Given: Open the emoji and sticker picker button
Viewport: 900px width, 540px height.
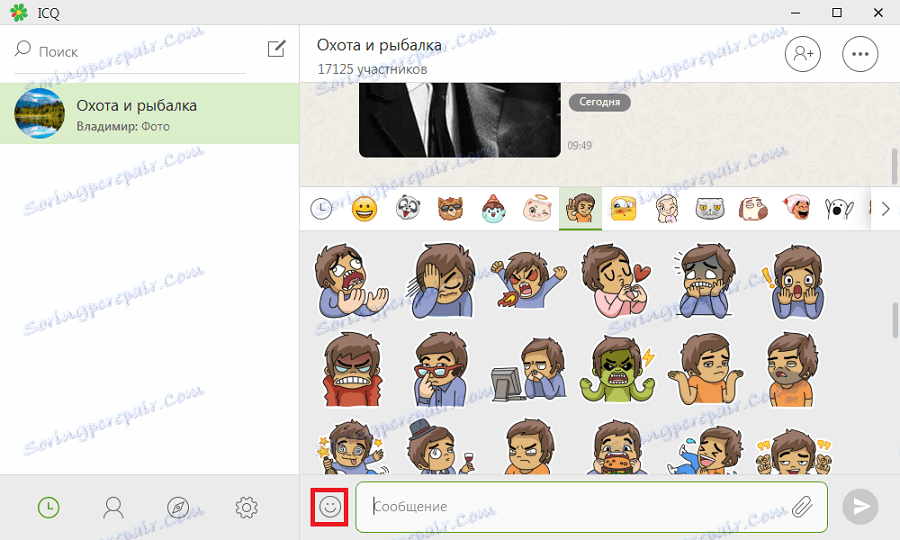Looking at the screenshot, I should click(330, 507).
